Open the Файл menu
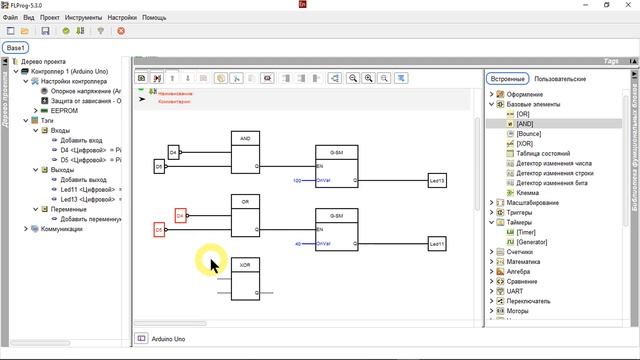The image size is (640, 360). point(10,18)
